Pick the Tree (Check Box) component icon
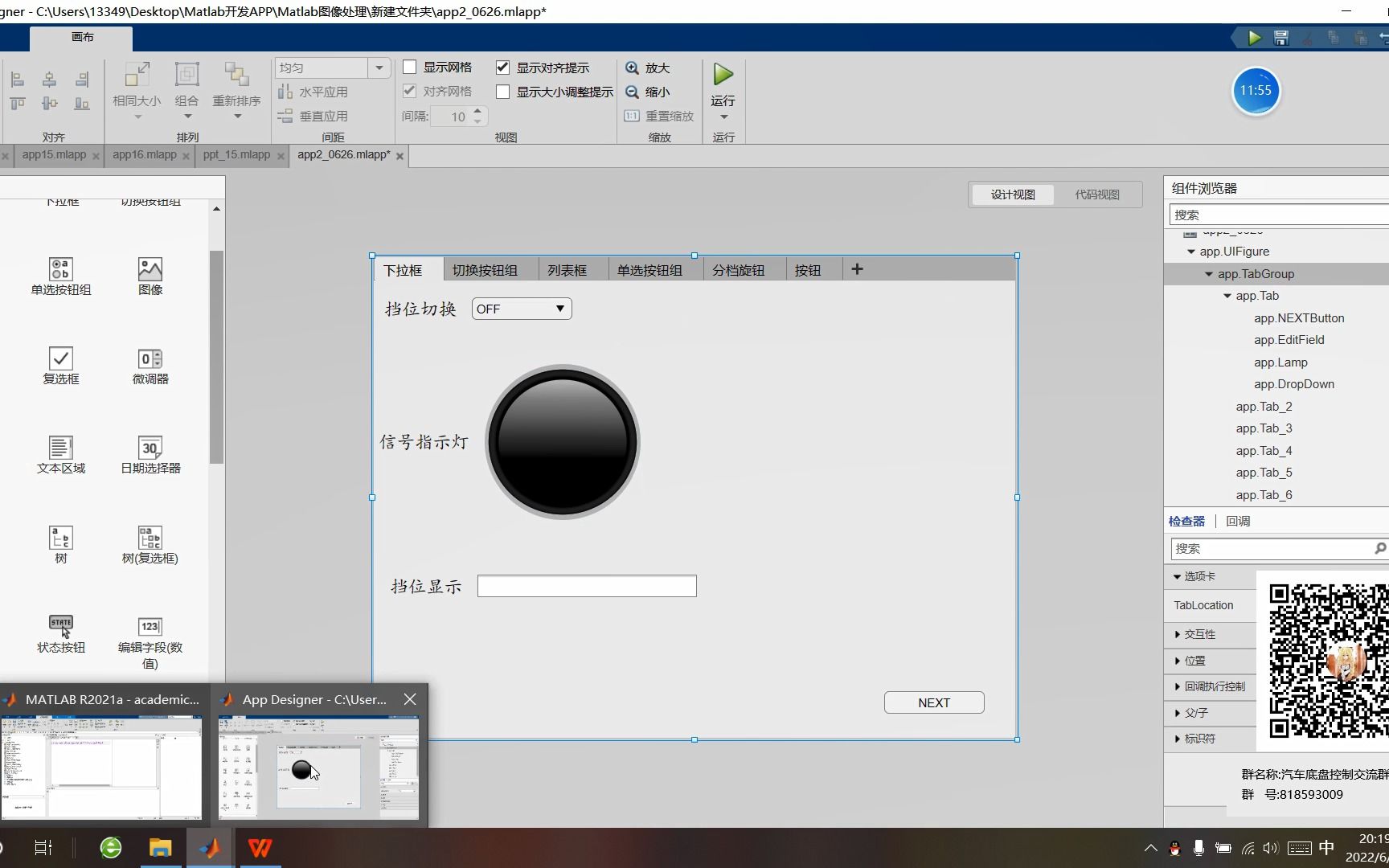Viewport: 1389px width, 868px height. [x=150, y=537]
